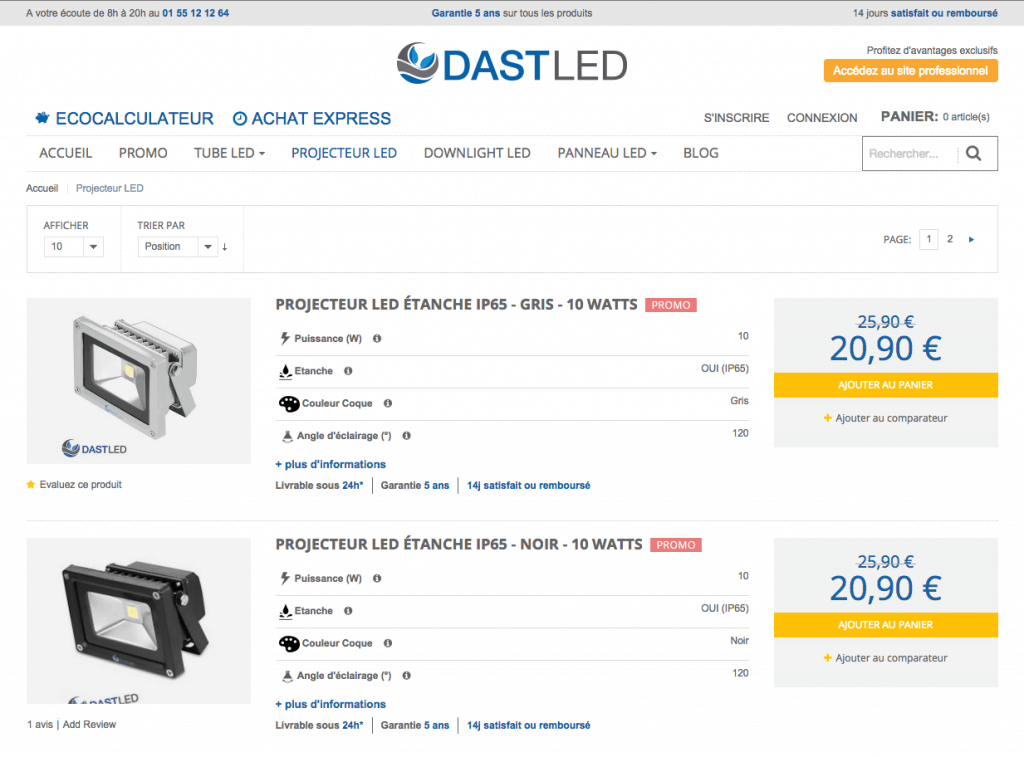Click info icon beside Etanche, first product
This screenshot has width=1024, height=757.
click(x=348, y=371)
